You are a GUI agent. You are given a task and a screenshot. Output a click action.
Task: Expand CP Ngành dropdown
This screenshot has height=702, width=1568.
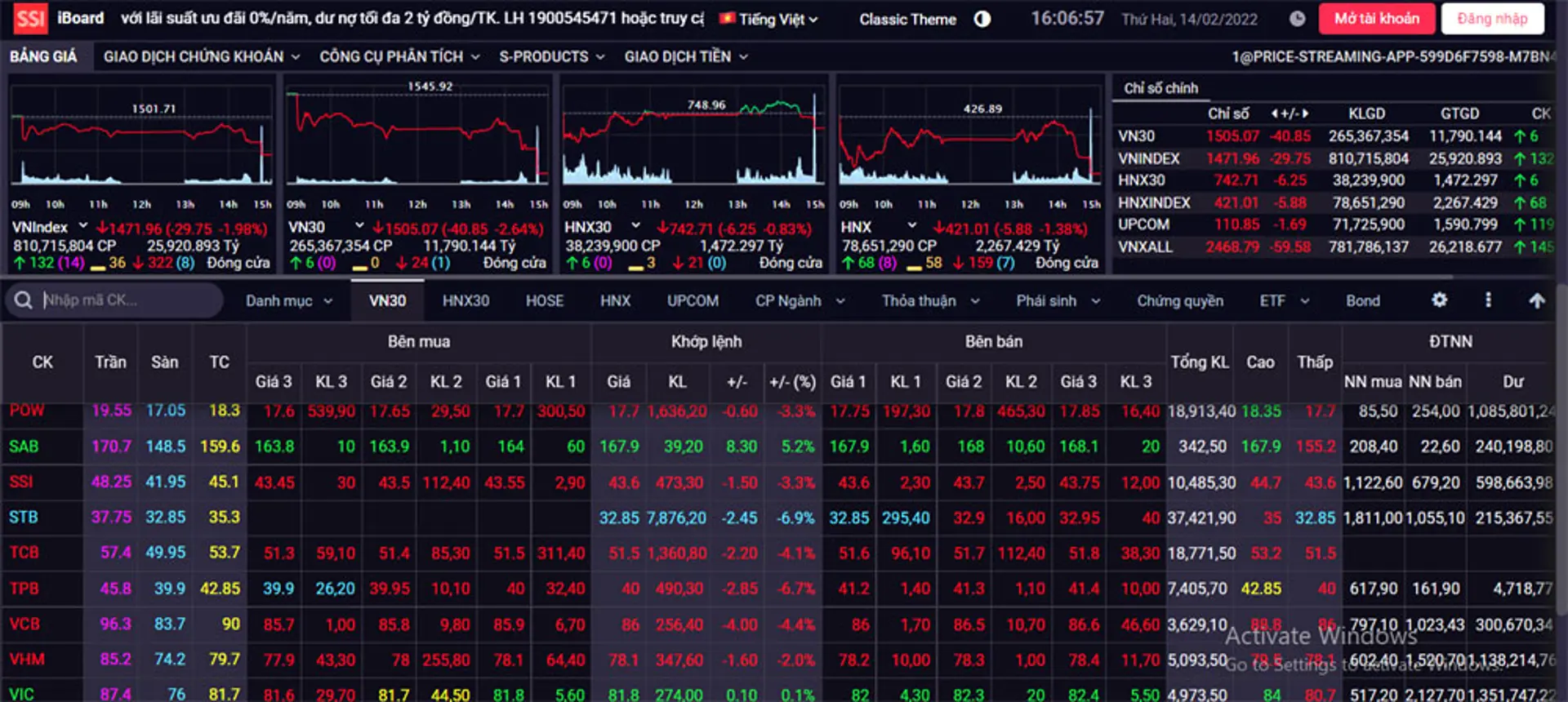pyautogui.click(x=800, y=300)
